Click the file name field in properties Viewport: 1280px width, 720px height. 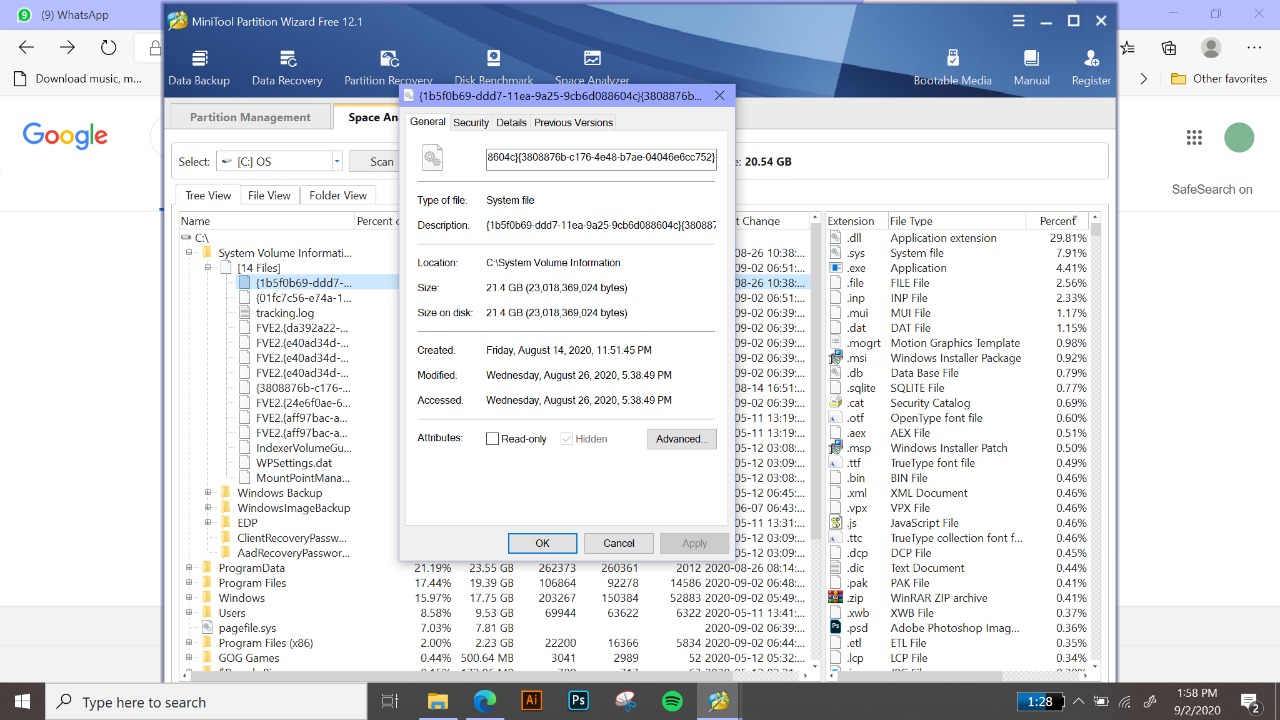[x=601, y=157]
